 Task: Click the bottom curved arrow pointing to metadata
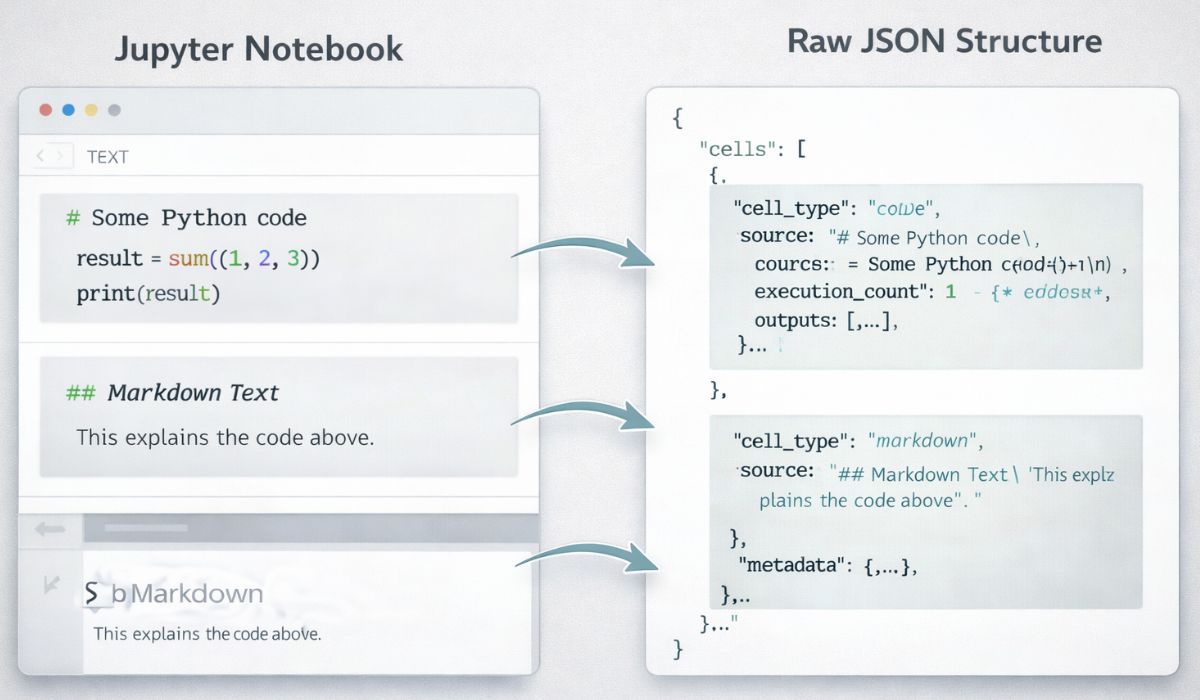(x=583, y=556)
